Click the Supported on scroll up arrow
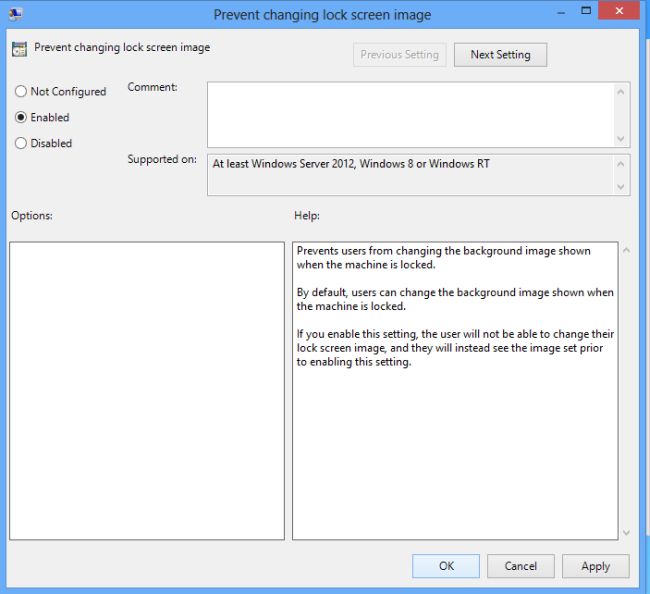Image resolution: width=650 pixels, height=594 pixels. [622, 164]
